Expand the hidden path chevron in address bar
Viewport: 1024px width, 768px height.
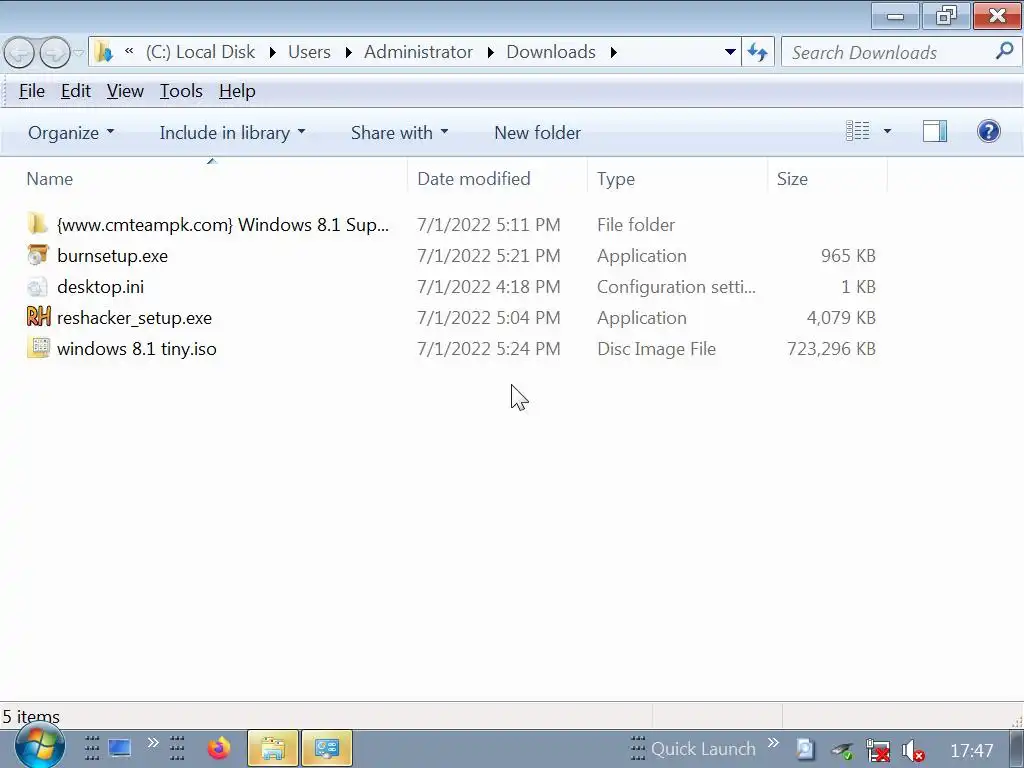129,52
